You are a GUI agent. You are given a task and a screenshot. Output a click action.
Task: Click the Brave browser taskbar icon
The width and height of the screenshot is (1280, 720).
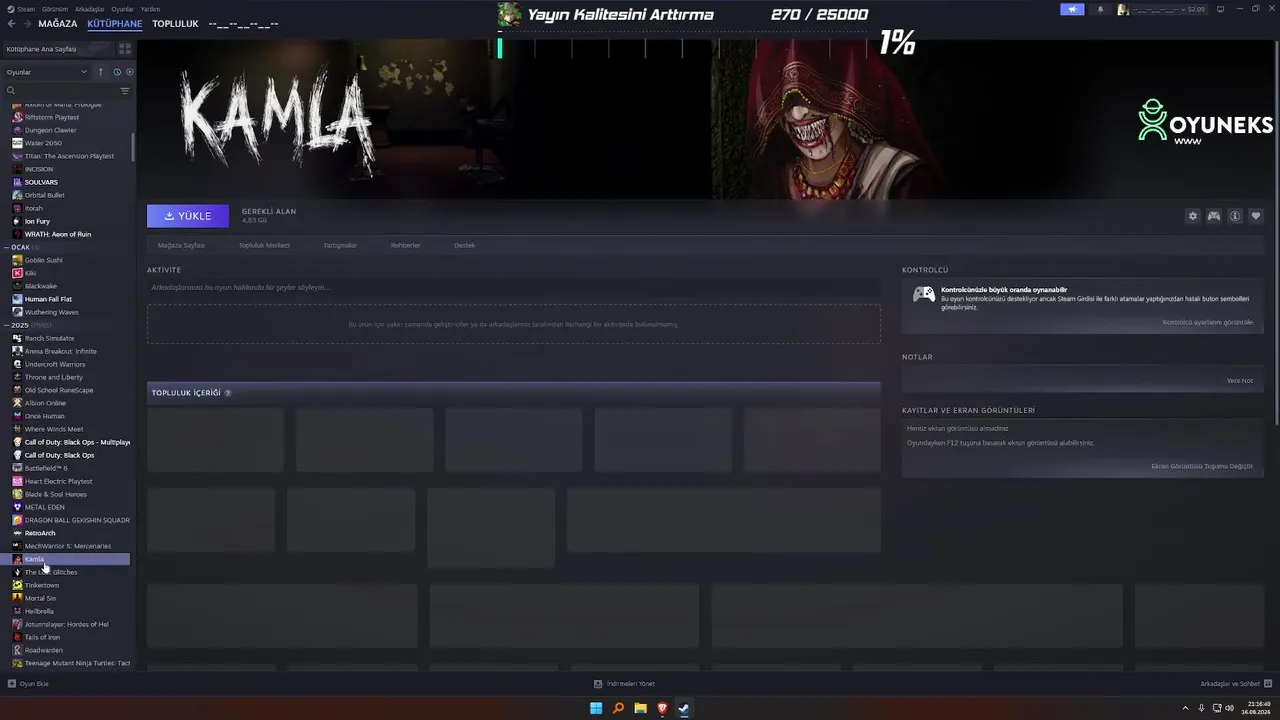coord(662,708)
